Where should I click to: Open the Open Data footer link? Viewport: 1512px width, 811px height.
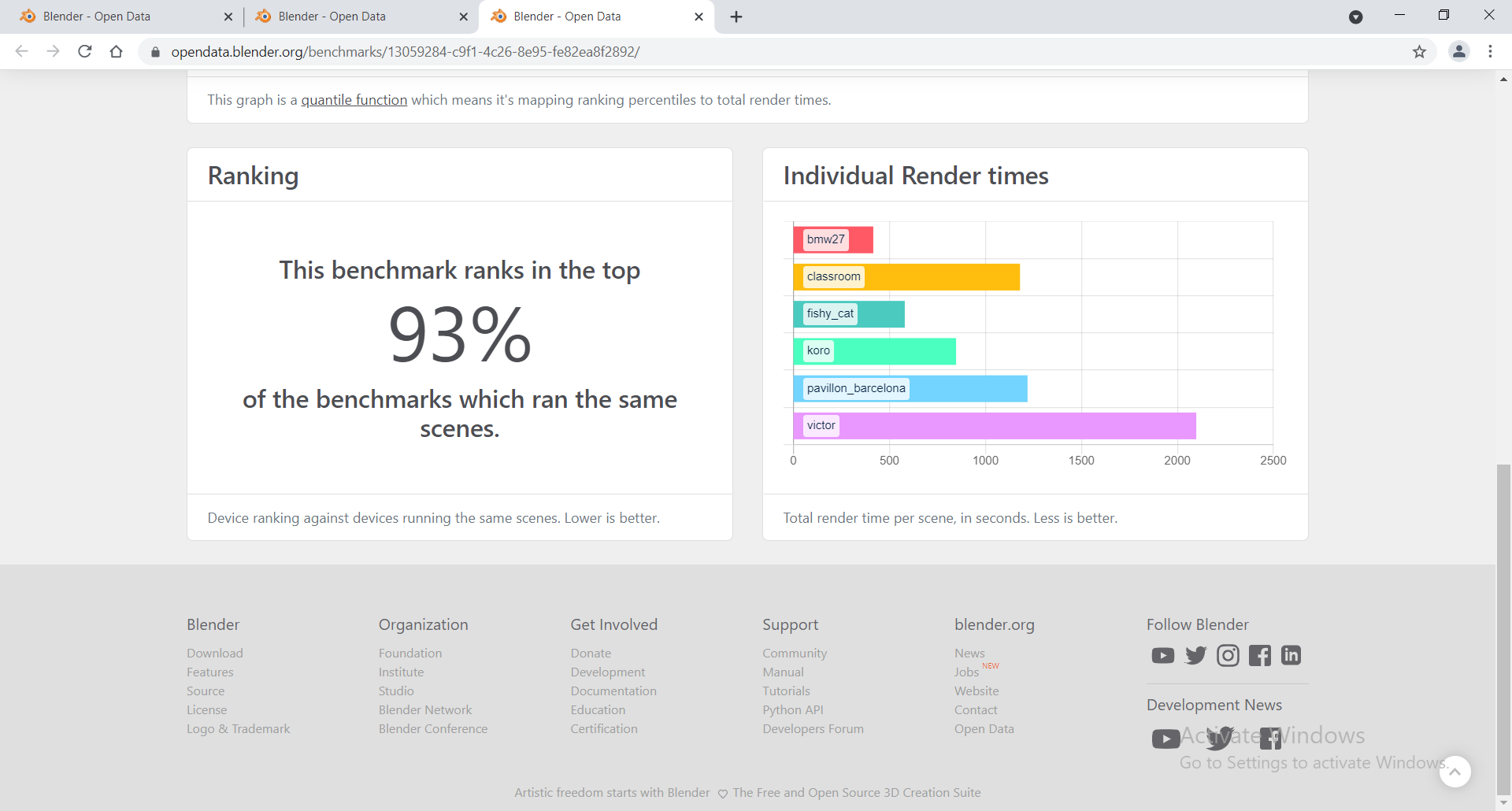[x=984, y=729]
